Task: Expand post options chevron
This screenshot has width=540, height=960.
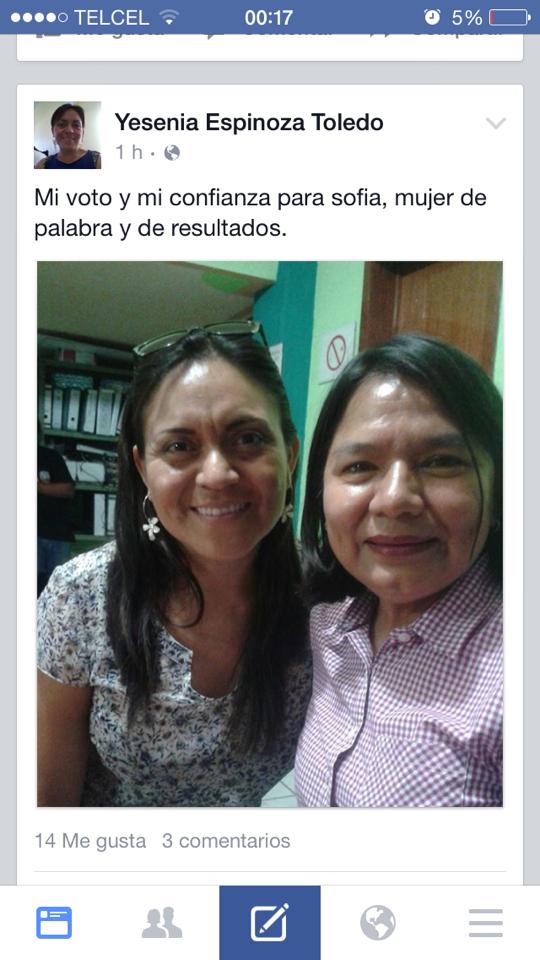Action: click(496, 123)
